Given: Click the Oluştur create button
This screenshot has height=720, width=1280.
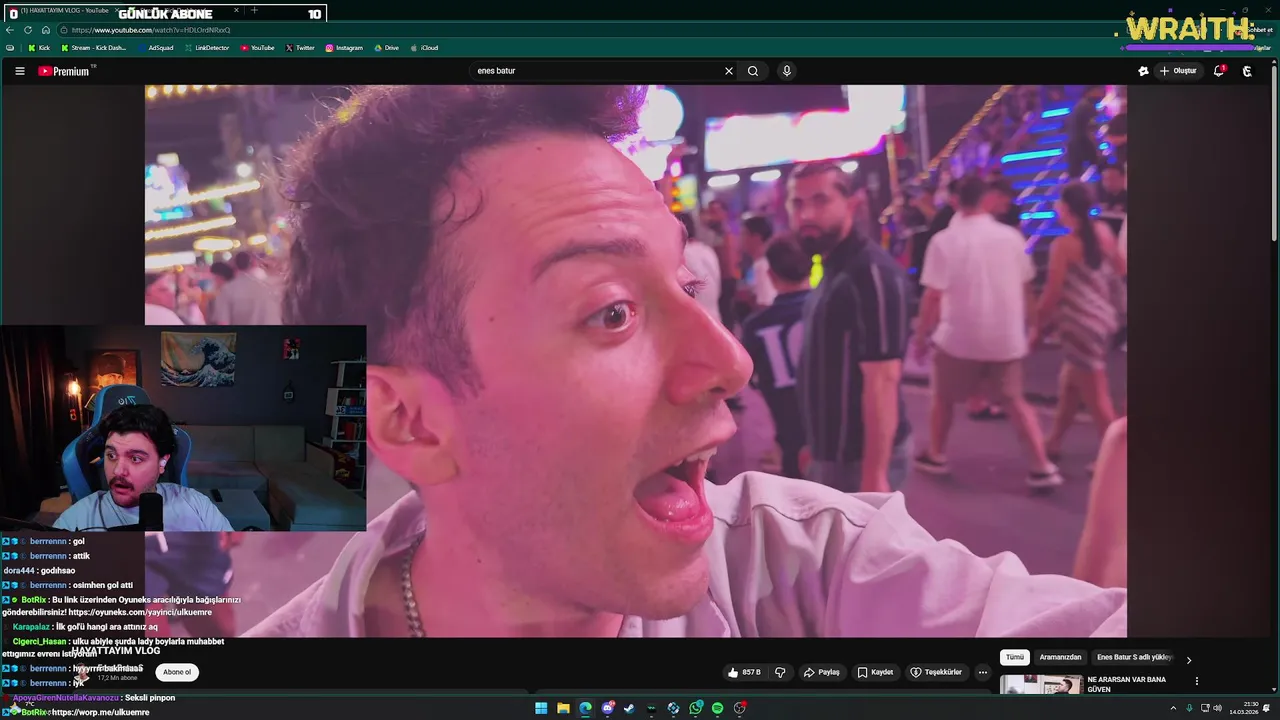Looking at the screenshot, I should (1178, 71).
